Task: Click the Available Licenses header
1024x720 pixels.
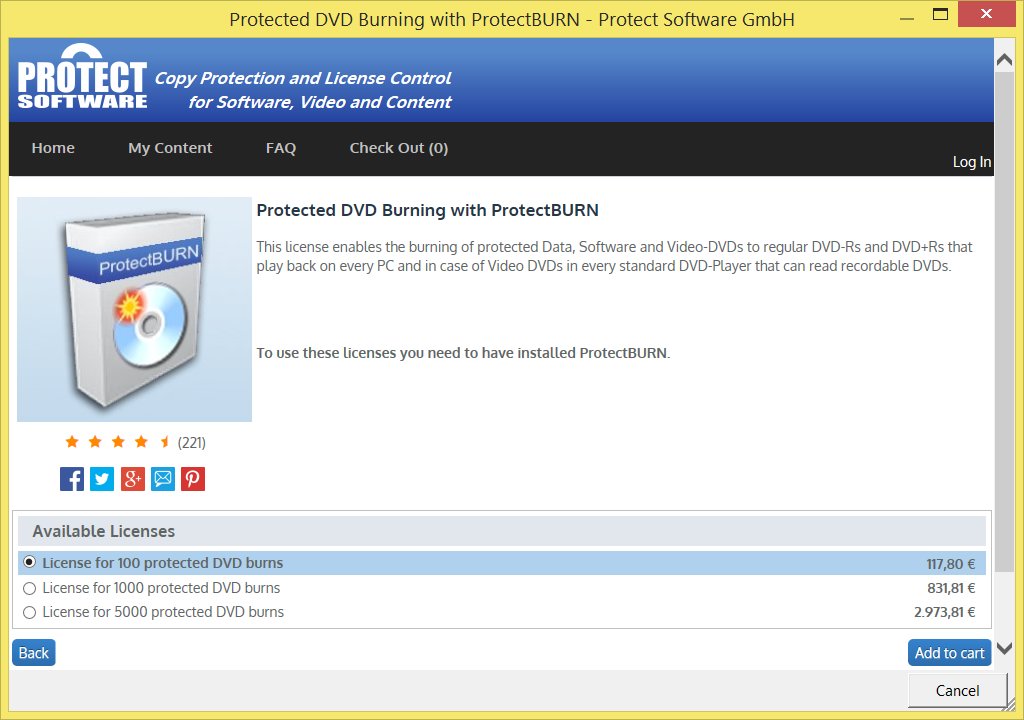Action: coord(502,531)
